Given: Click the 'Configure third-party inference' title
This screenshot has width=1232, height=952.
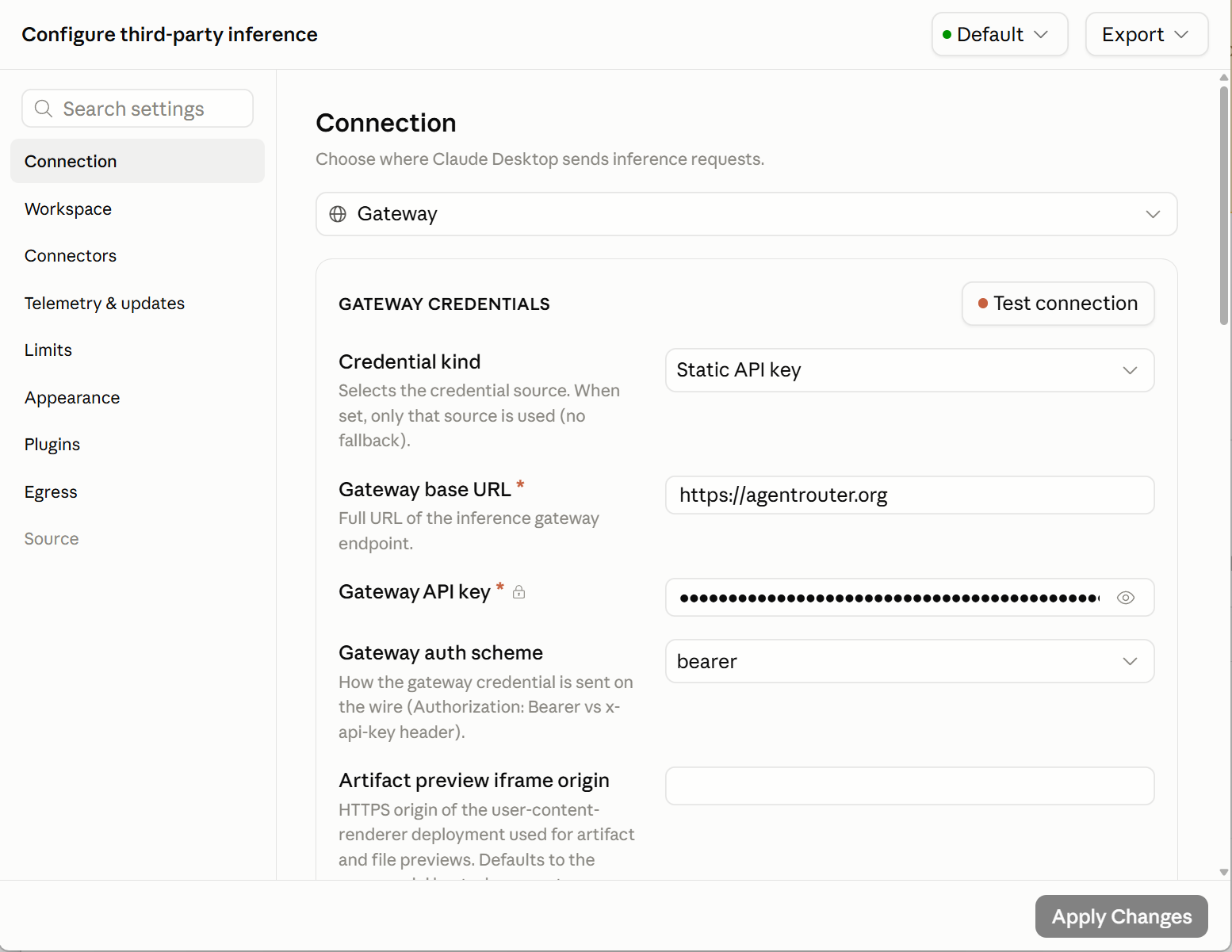Looking at the screenshot, I should point(170,35).
